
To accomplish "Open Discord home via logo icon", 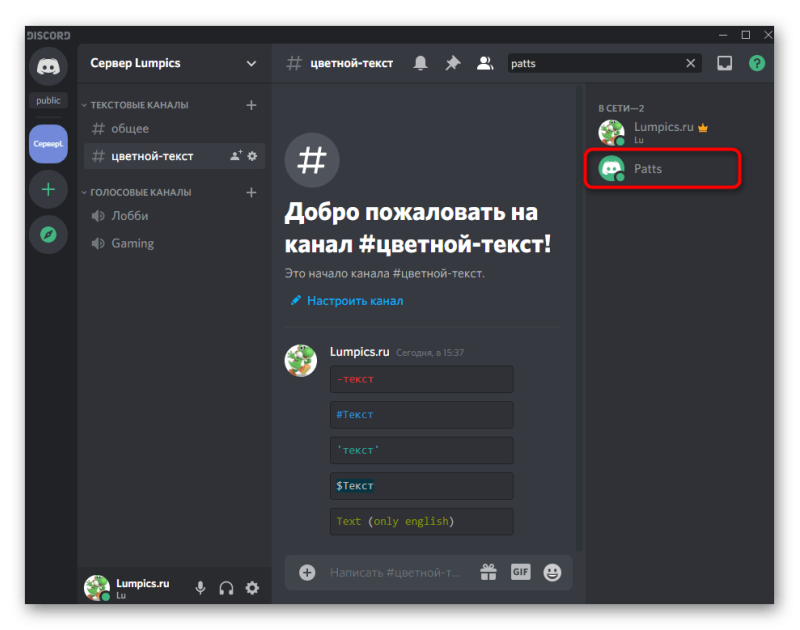I will coord(48,66).
